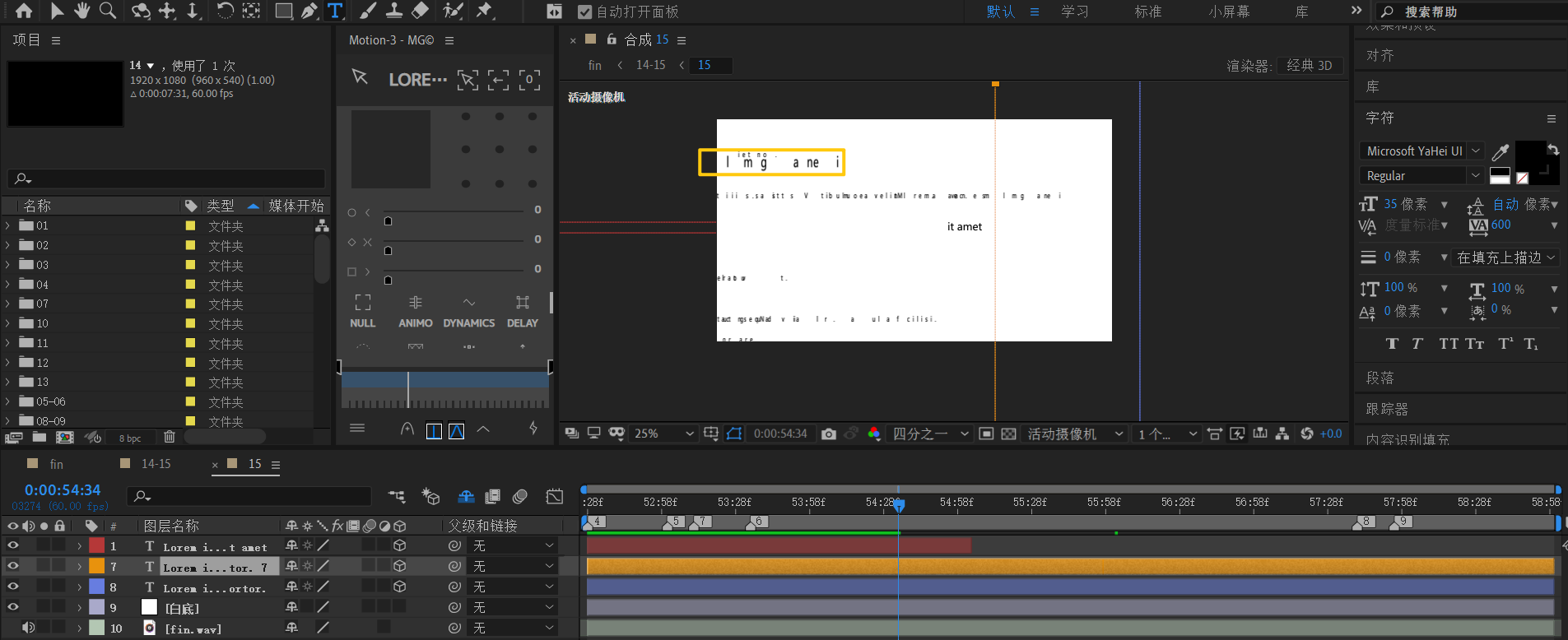This screenshot has height=640, width=1568.
Task: Select the Selection arrow tool
Action: (x=57, y=11)
